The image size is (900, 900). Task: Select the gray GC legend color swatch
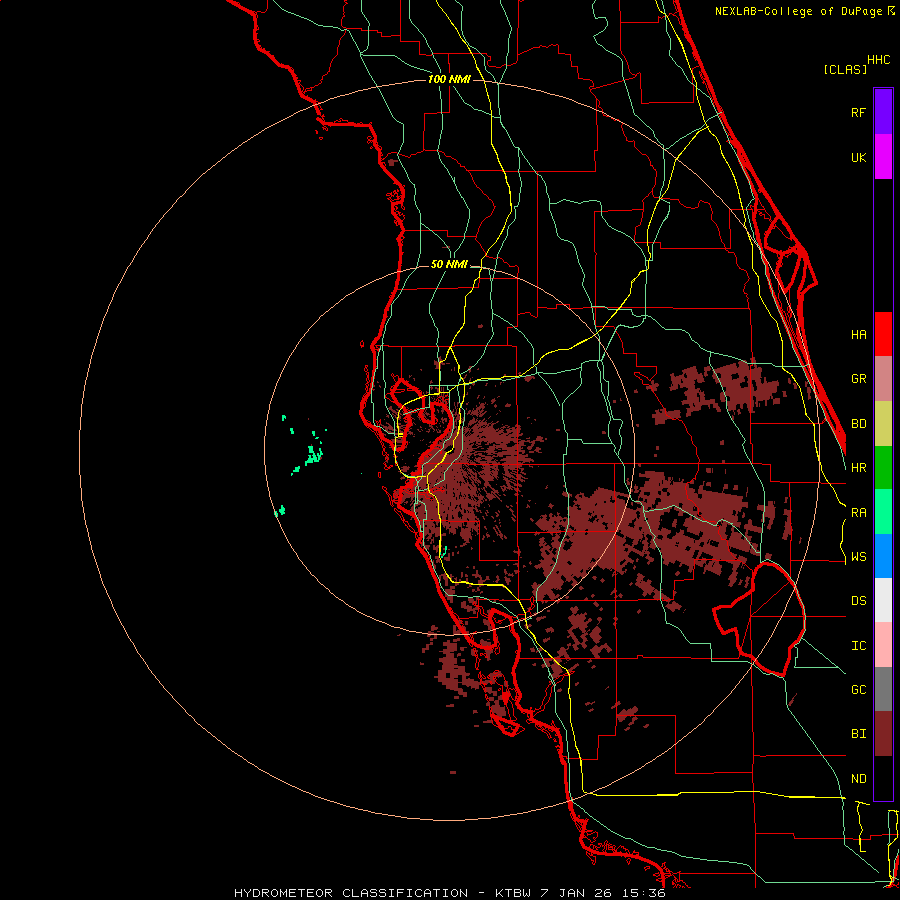pyautogui.click(x=883, y=689)
